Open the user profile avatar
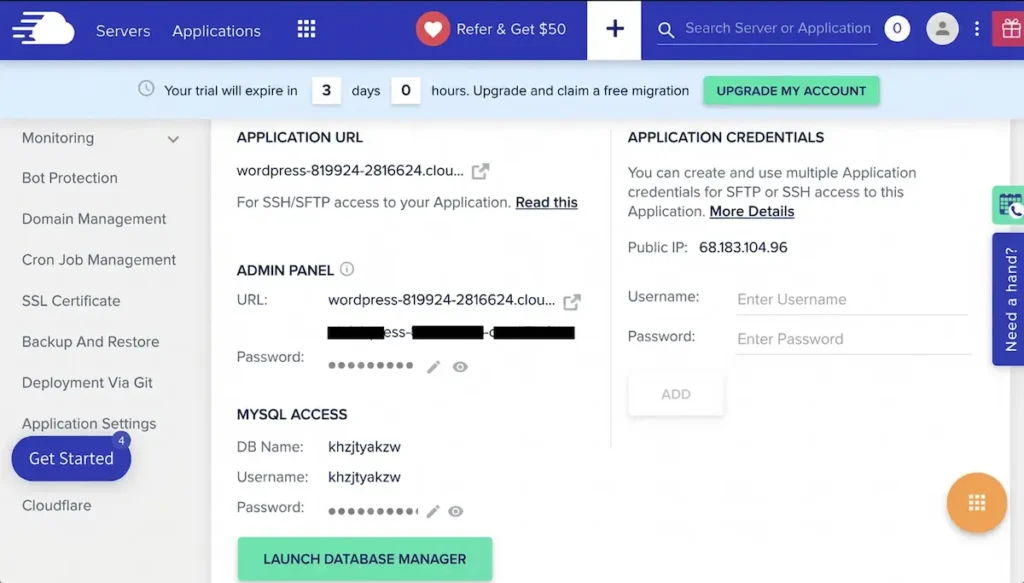Image resolution: width=1024 pixels, height=583 pixels. (942, 29)
